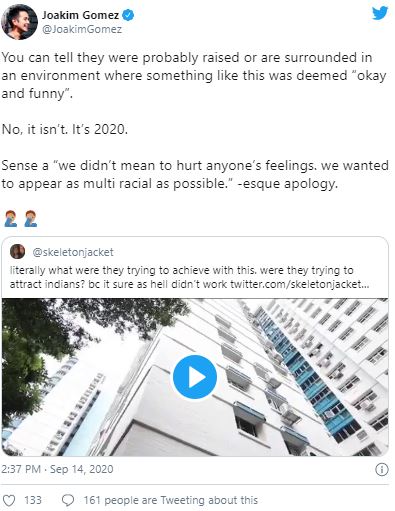Click the Twitter bird logo
The image size is (395, 511).
380,13
